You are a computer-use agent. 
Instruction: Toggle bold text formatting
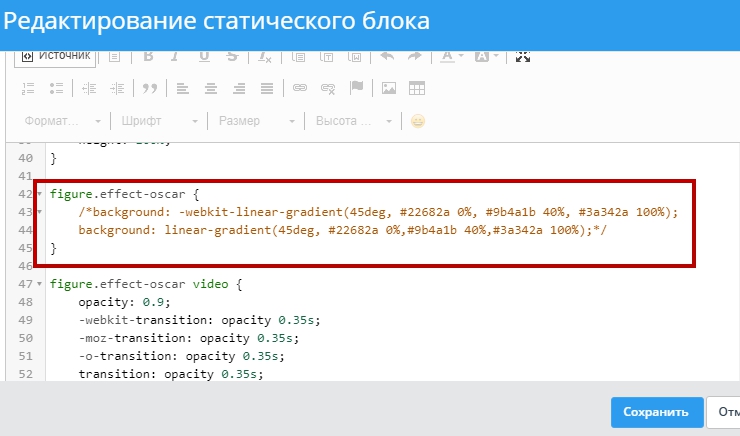(x=148, y=56)
